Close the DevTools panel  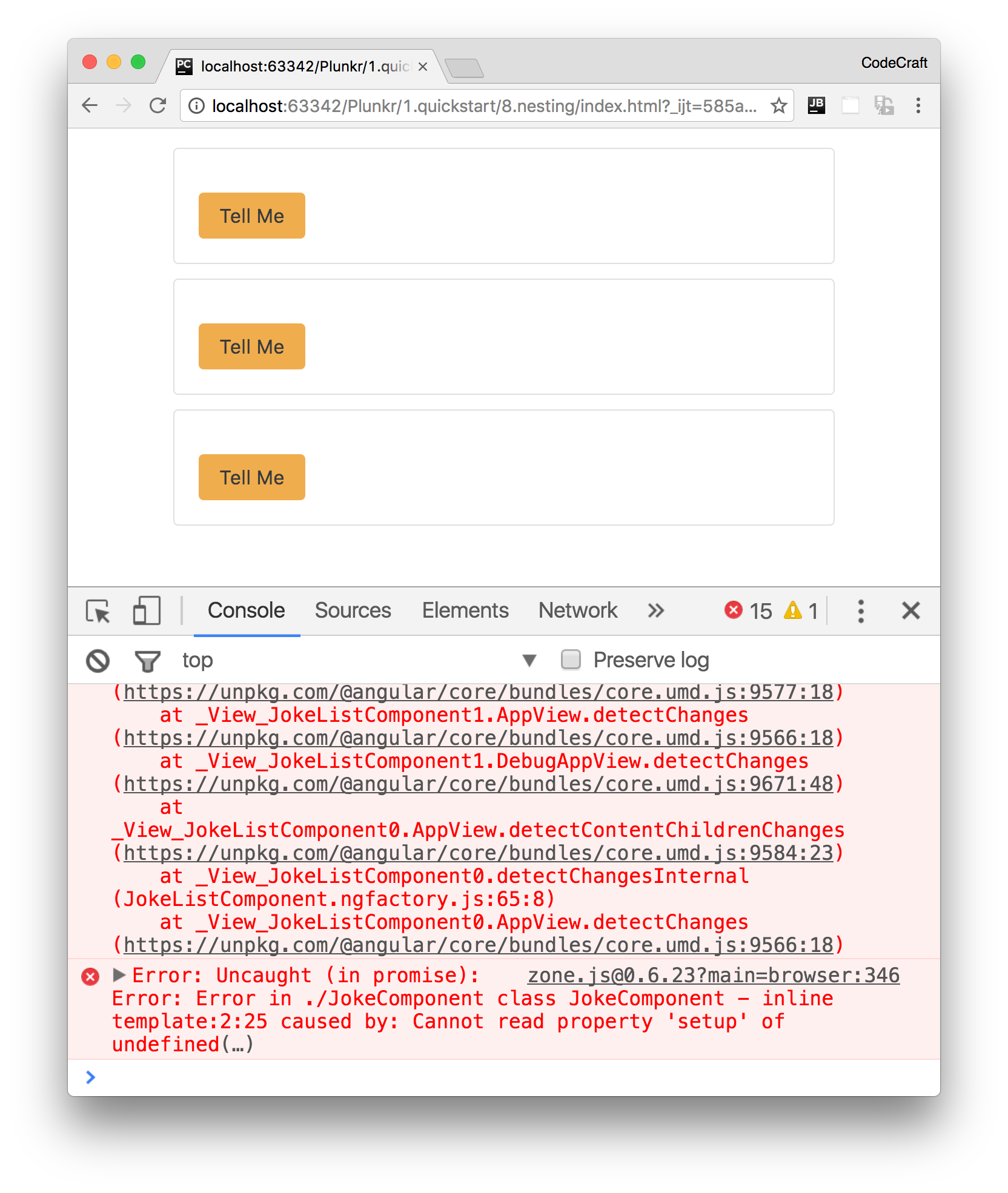(911, 610)
